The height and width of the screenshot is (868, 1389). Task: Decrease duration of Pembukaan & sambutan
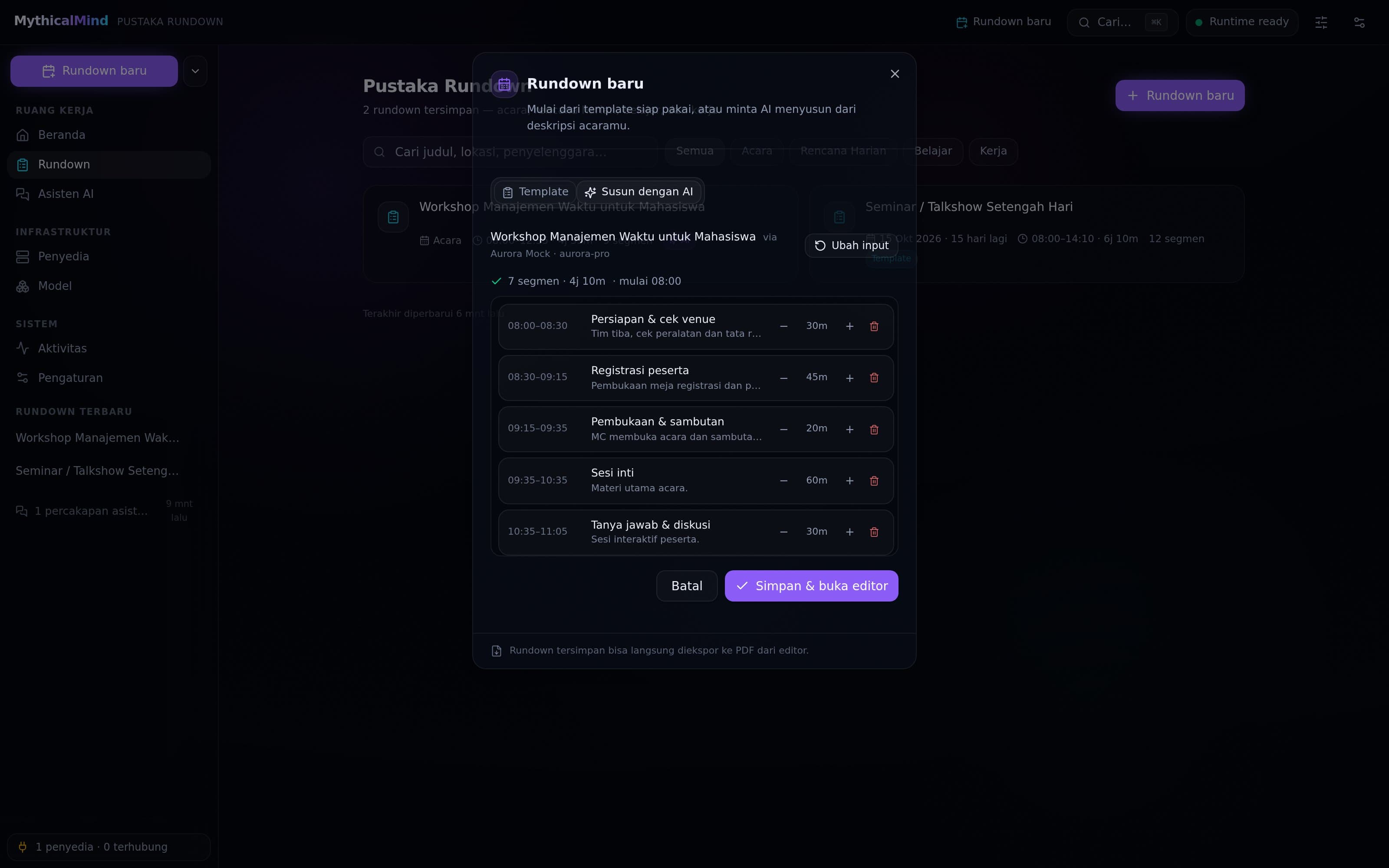tap(783, 429)
